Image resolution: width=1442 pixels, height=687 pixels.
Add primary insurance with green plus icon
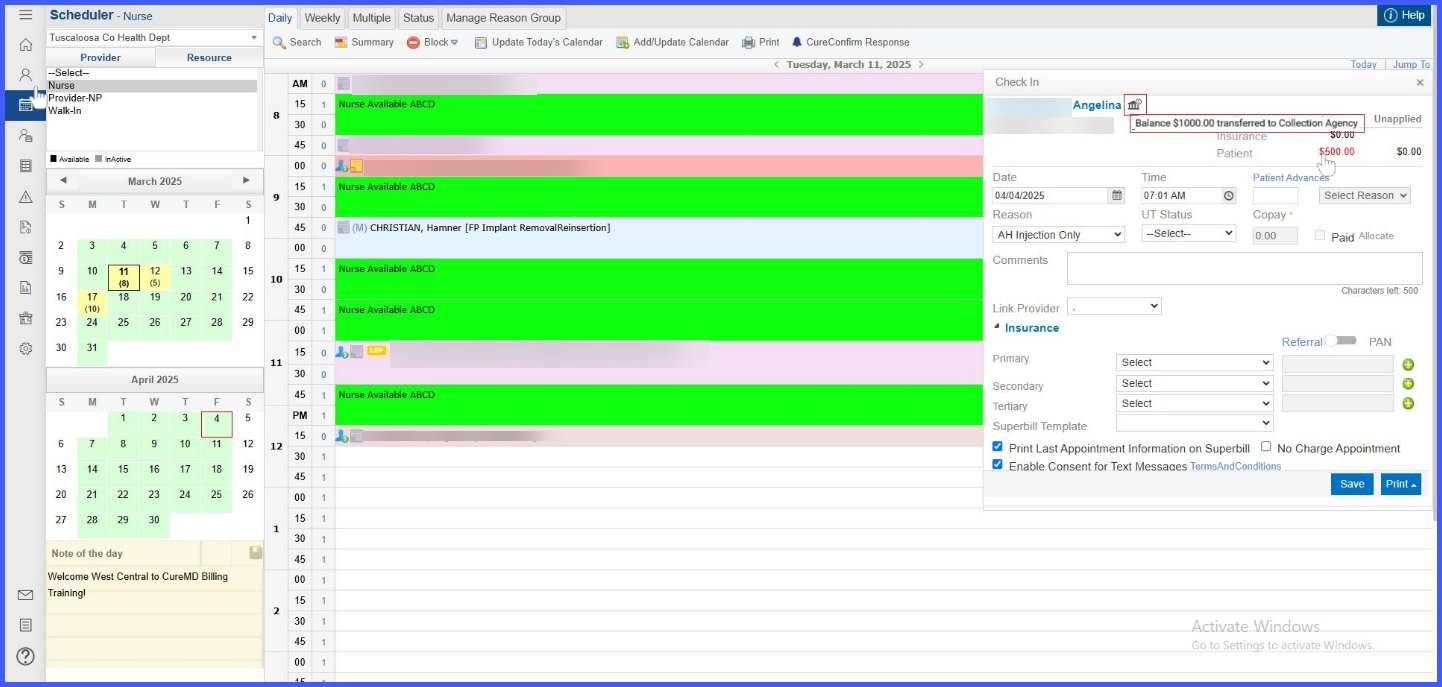point(1408,364)
